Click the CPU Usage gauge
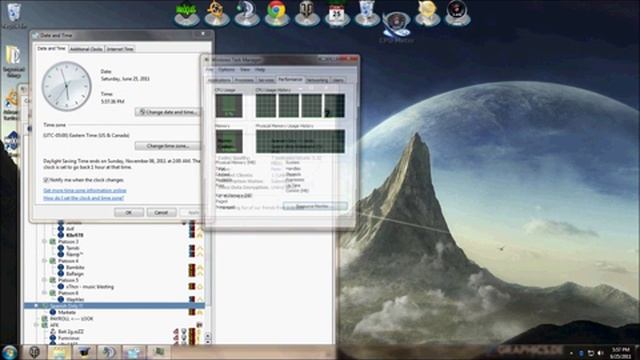This screenshot has width=640, height=360. click(229, 106)
